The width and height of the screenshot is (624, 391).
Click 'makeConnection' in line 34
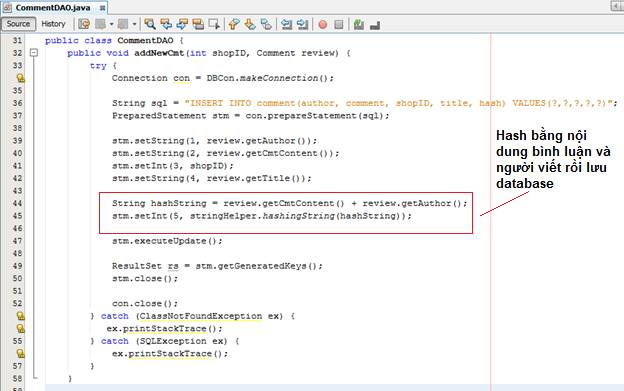(x=279, y=78)
